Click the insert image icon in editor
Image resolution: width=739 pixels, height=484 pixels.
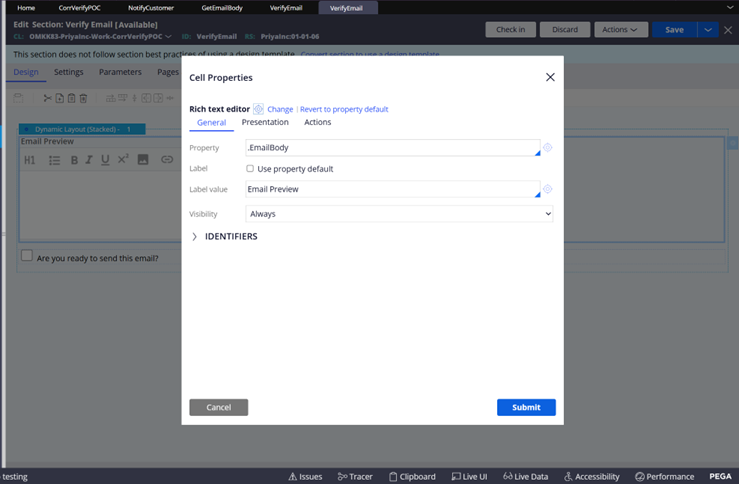(143, 160)
